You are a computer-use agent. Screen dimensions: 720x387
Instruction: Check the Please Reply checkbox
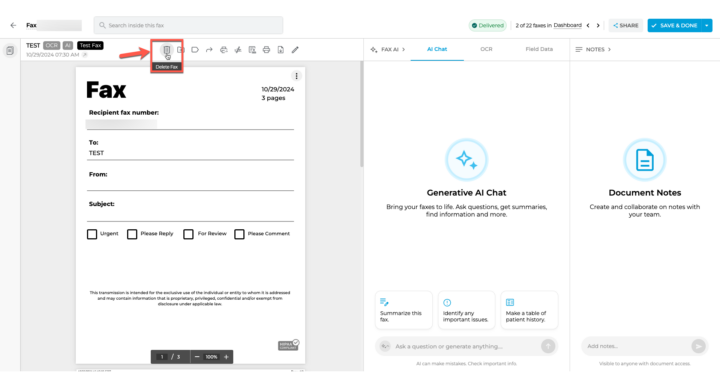click(x=132, y=234)
